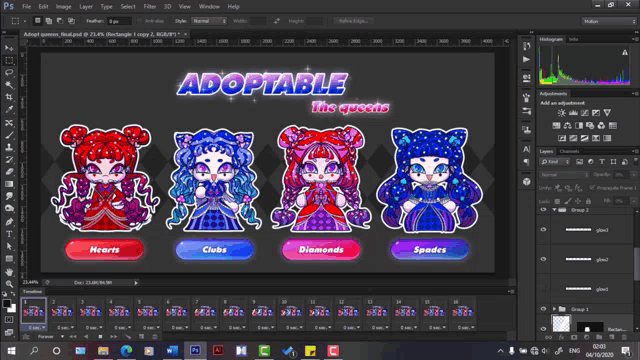Open the Style dropdown set to Normal
Screen dimensions: 640x360
tap(209, 21)
